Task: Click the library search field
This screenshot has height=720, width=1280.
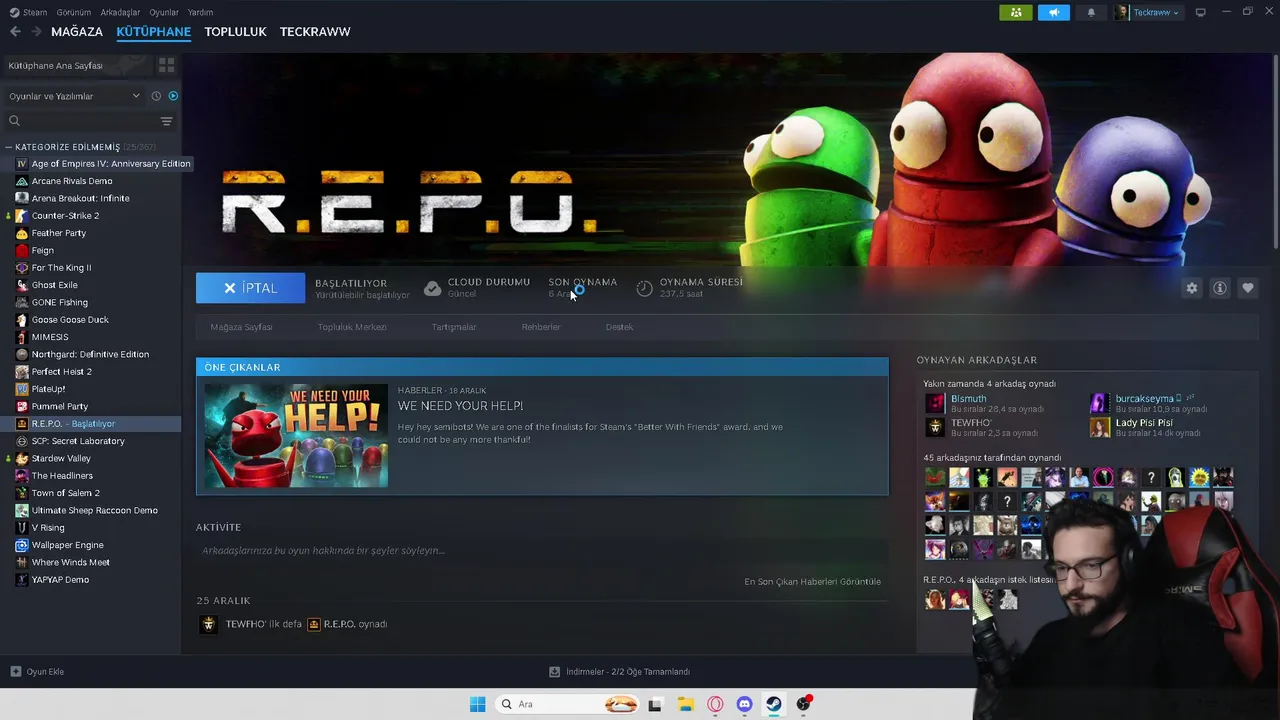Action: [x=82, y=121]
